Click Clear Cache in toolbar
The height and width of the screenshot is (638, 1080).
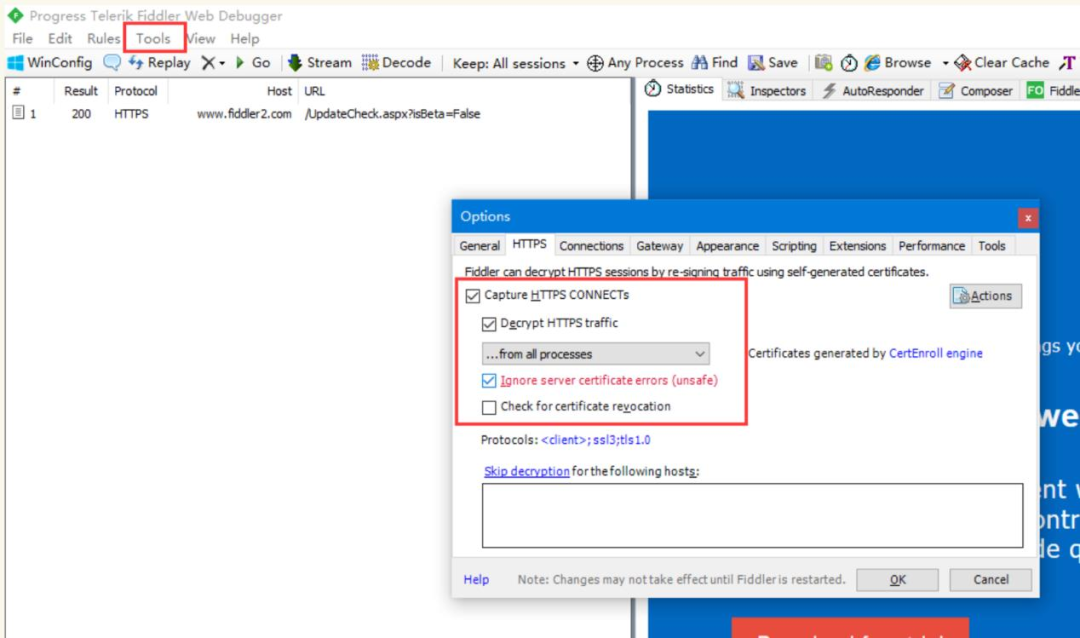click(x=1001, y=63)
